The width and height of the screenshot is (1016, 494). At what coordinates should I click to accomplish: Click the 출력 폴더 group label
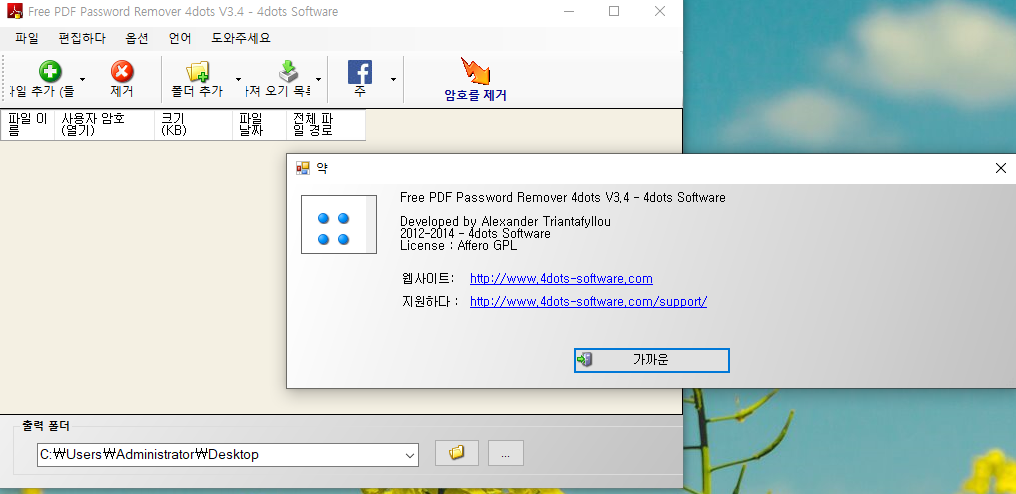pos(46,426)
